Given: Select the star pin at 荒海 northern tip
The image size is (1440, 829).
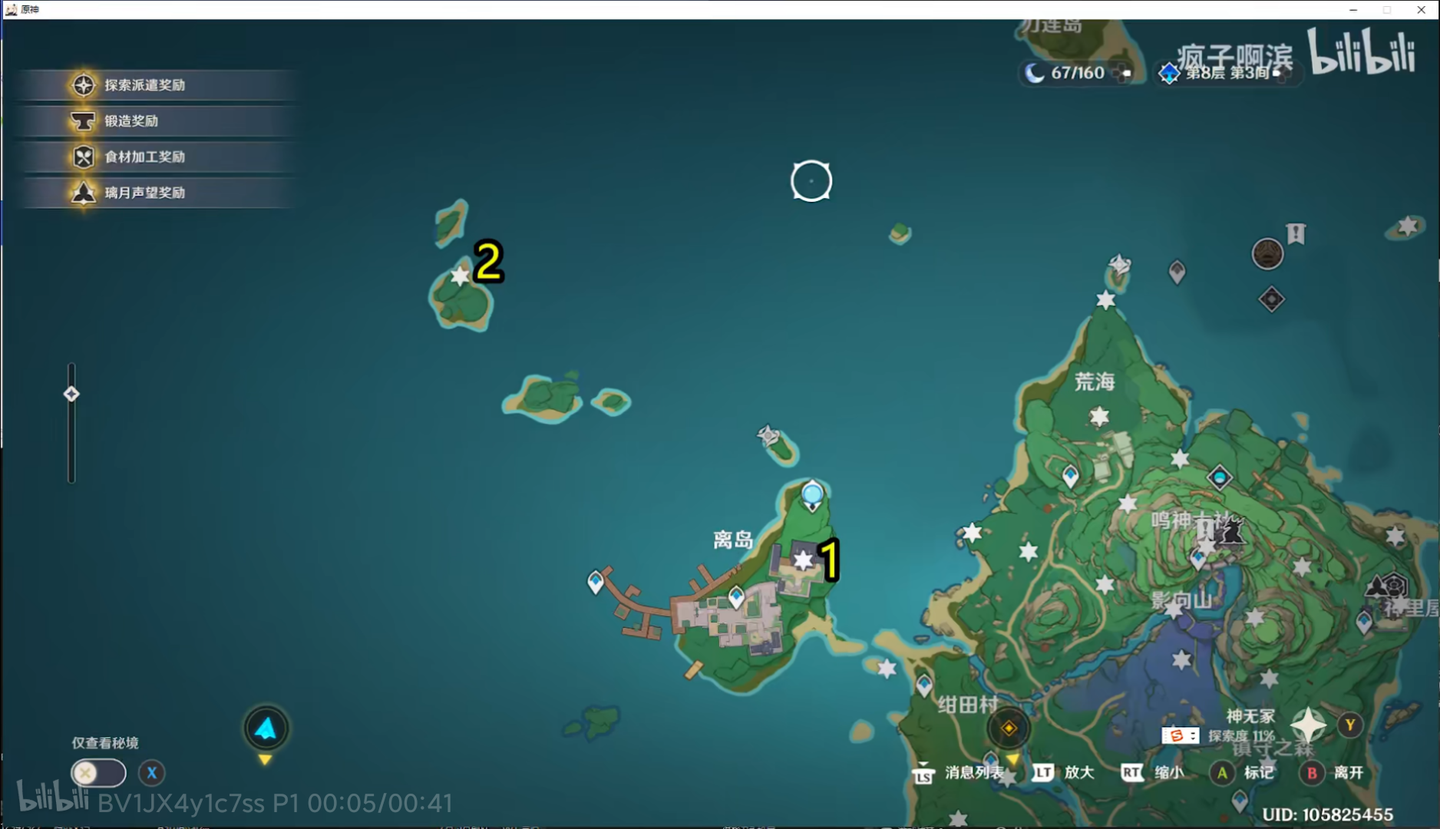Looking at the screenshot, I should tap(1105, 300).
